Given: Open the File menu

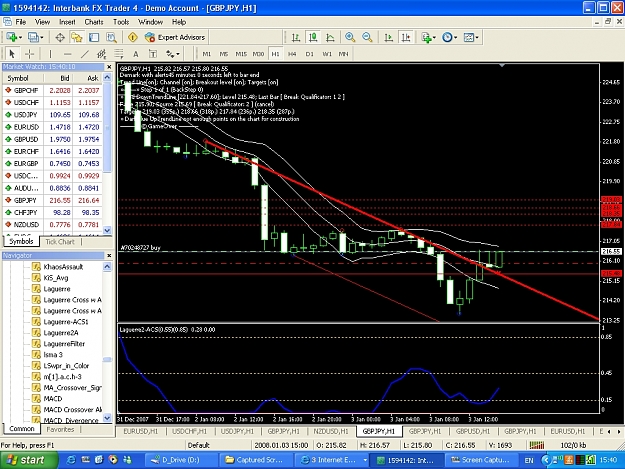Looking at the screenshot, I should coord(20,22).
